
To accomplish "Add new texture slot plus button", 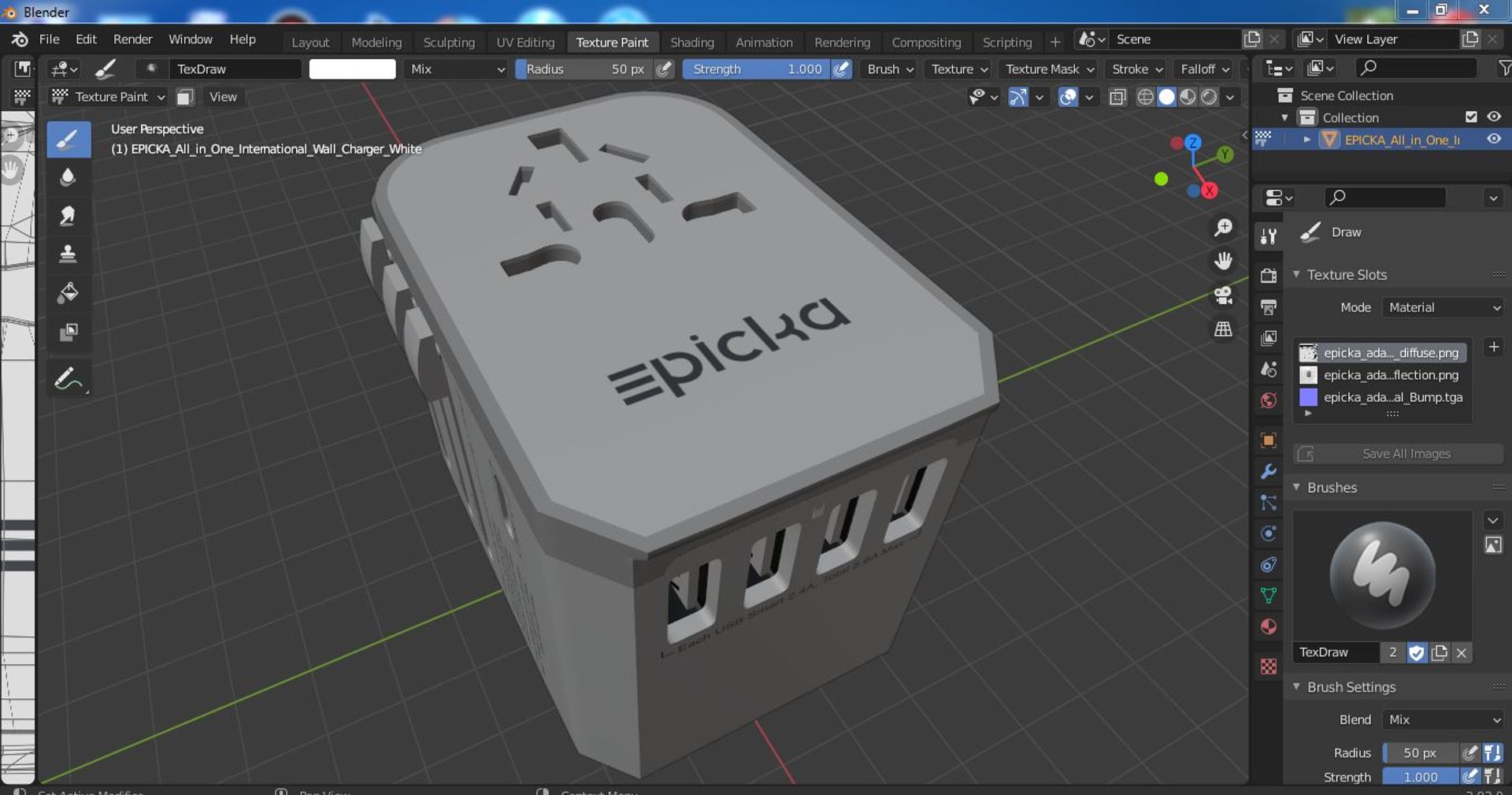I will (x=1493, y=347).
